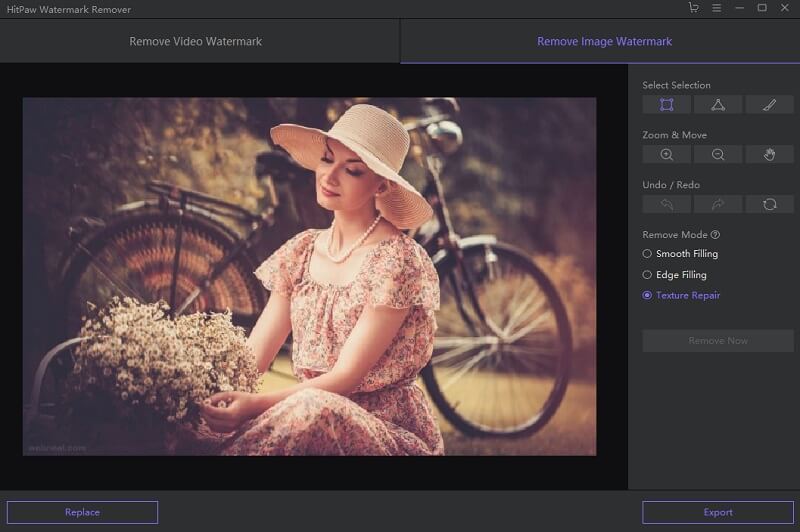
Task: Export the edited image
Action: tap(717, 512)
